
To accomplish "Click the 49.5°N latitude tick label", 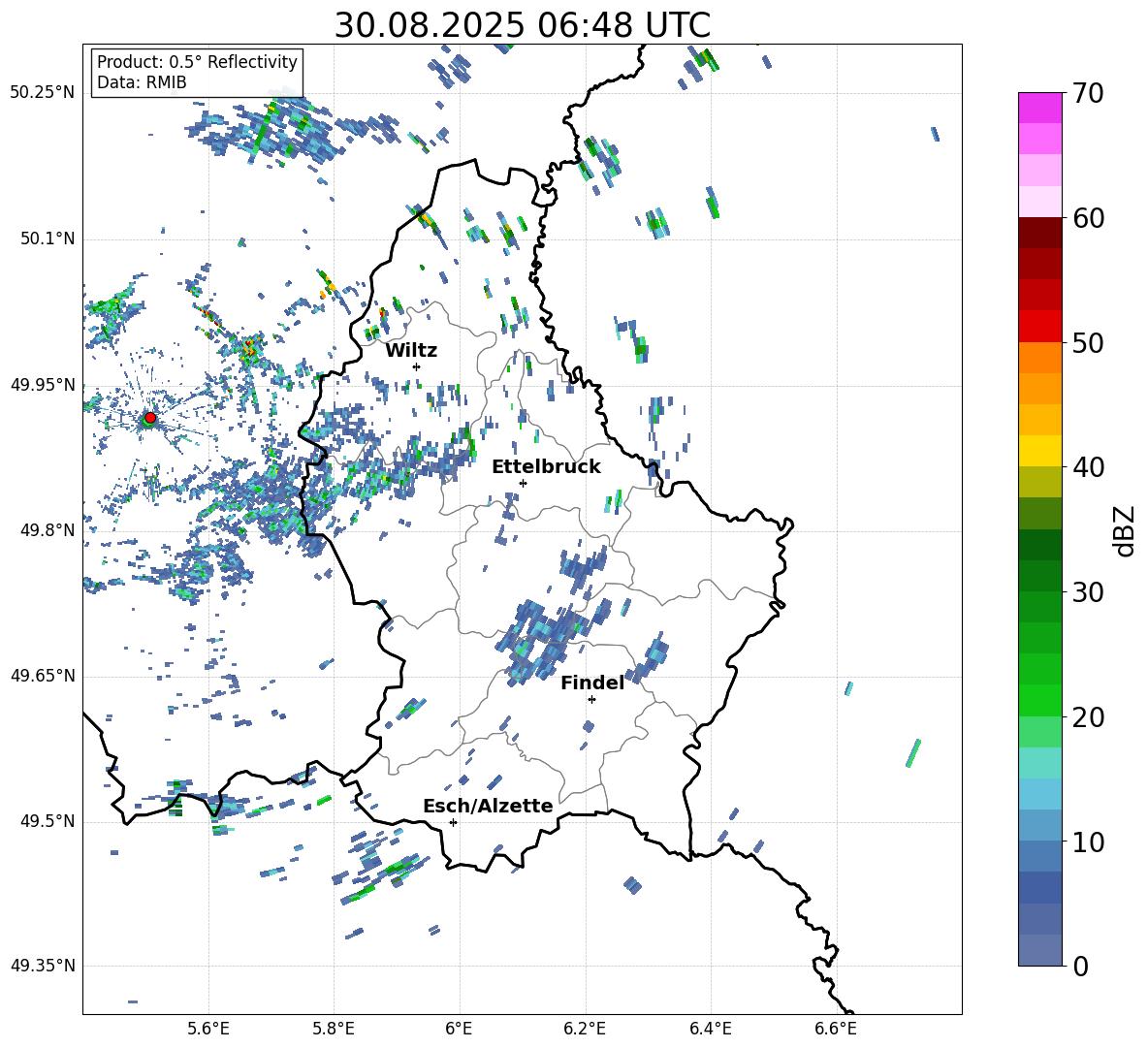I will pyautogui.click(x=48, y=821).
